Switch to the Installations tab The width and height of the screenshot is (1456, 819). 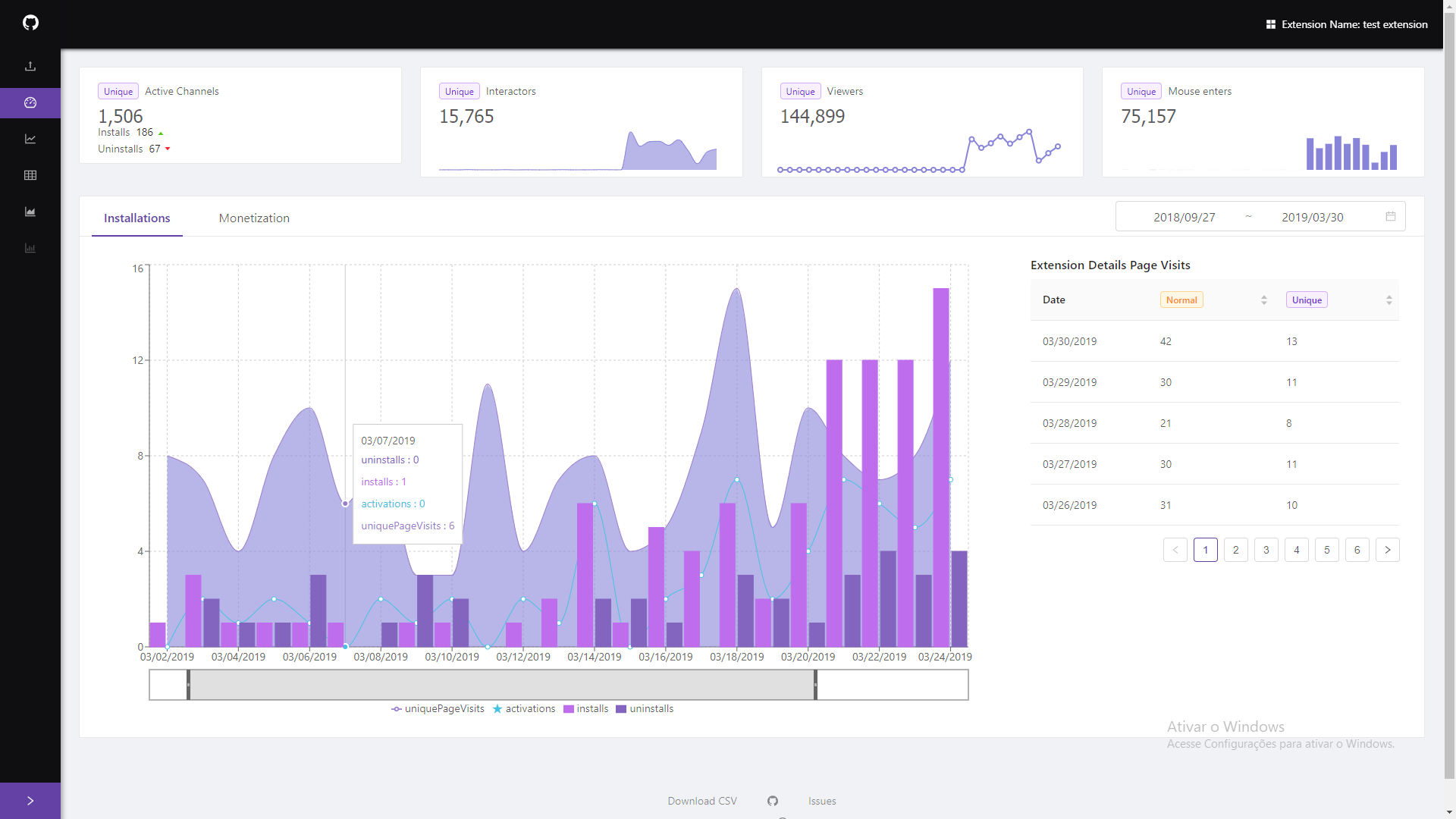tap(137, 218)
